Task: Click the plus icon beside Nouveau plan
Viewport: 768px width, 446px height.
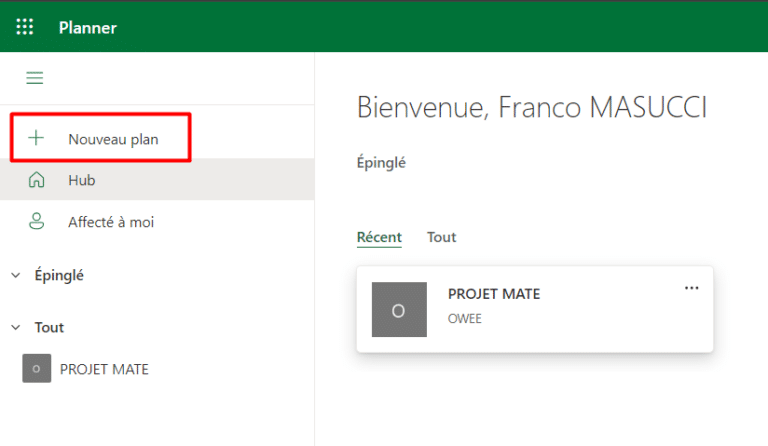Action: click(37, 139)
